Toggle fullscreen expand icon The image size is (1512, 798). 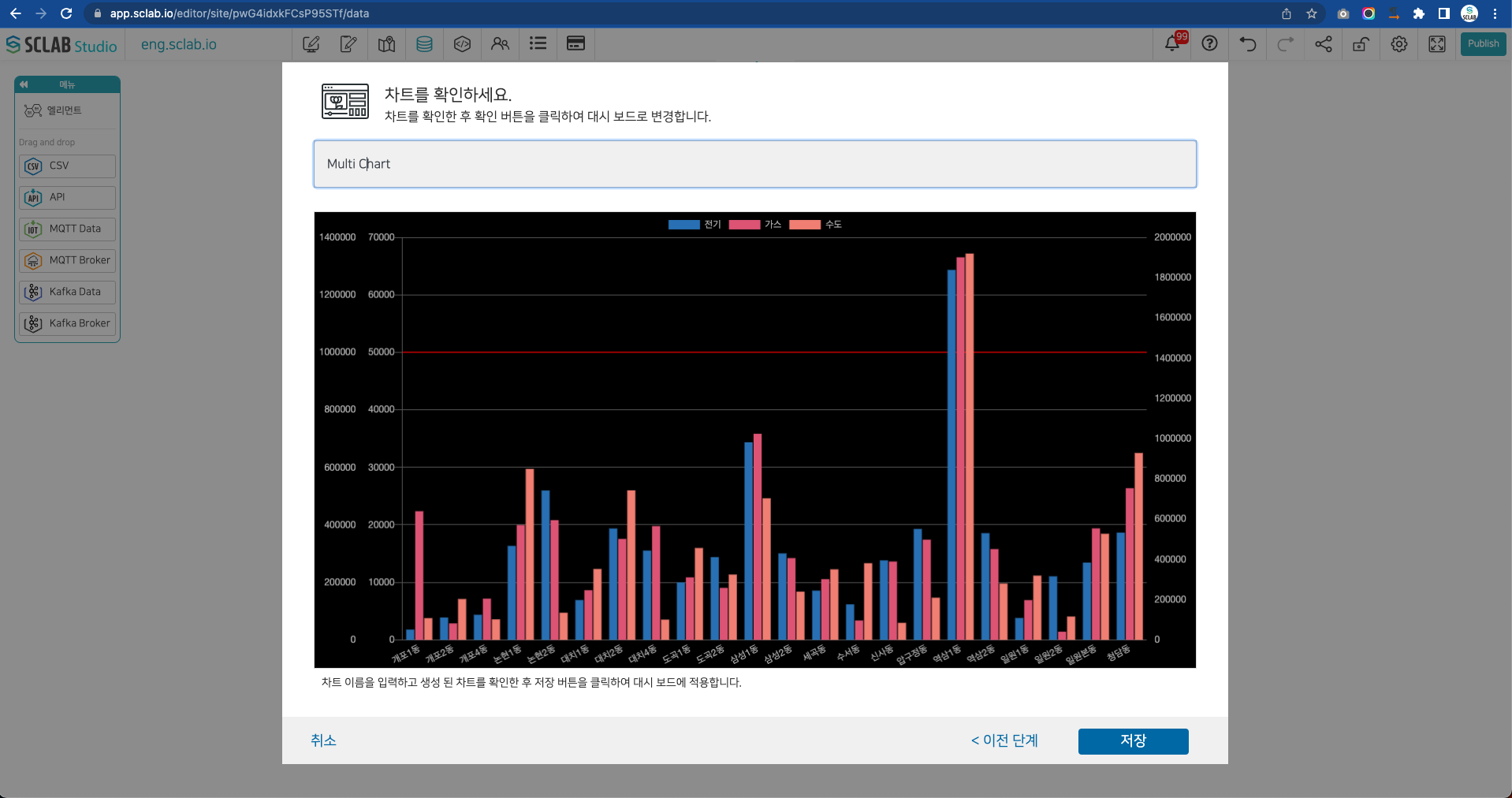pyautogui.click(x=1436, y=44)
